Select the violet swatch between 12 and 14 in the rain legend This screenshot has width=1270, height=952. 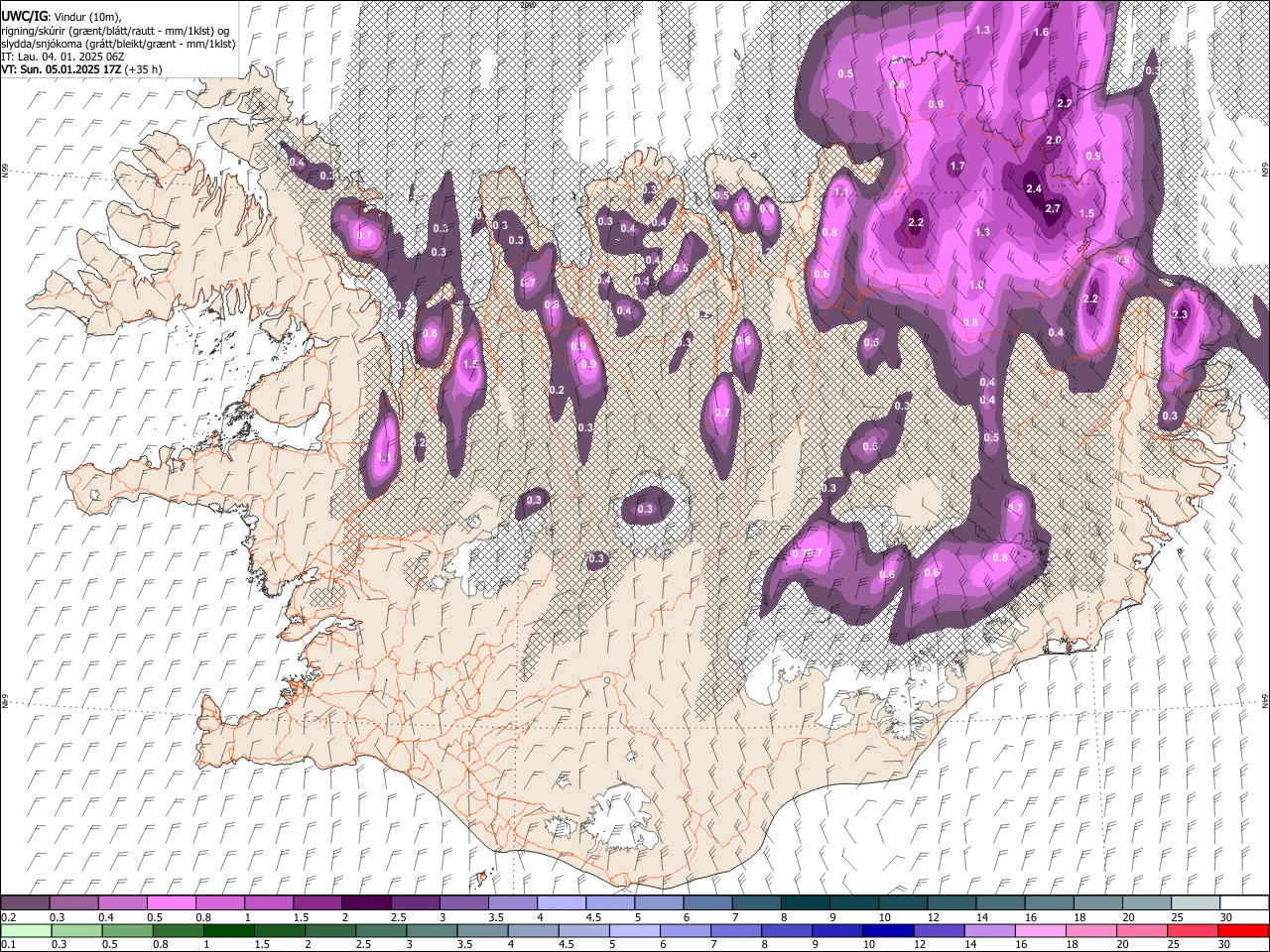(x=938, y=930)
